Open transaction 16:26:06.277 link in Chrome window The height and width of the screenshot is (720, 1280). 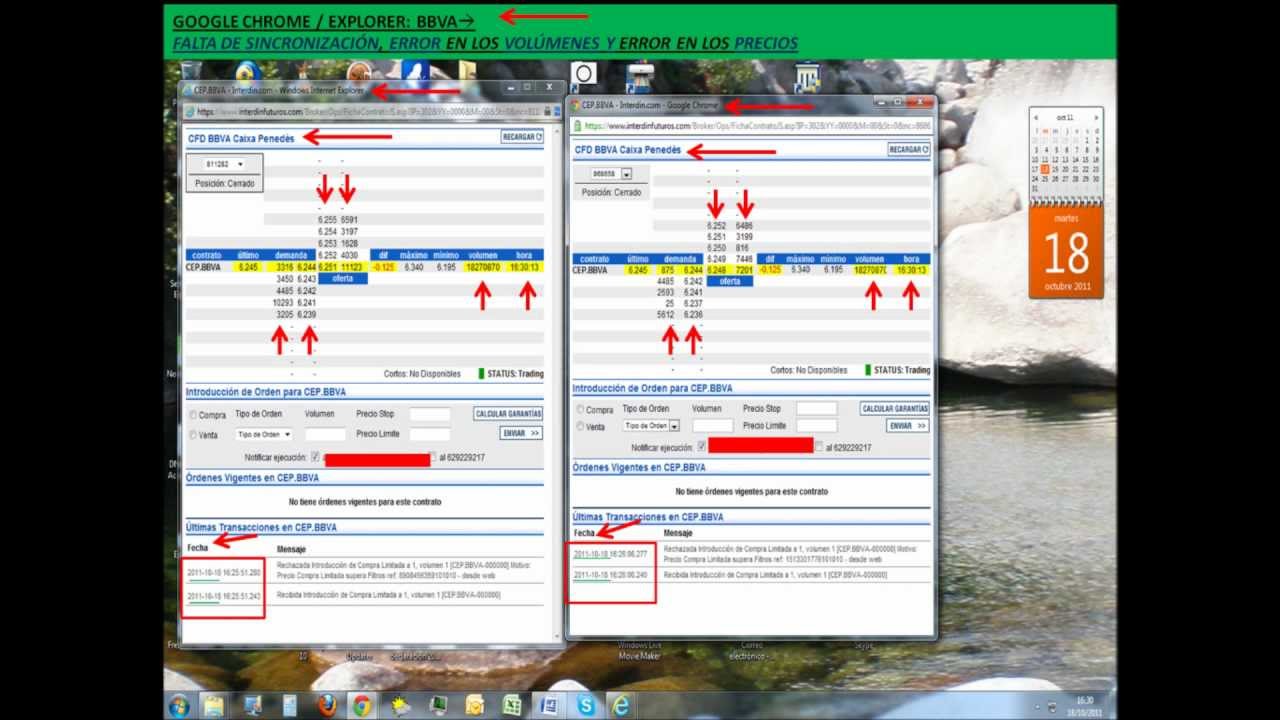click(x=610, y=554)
